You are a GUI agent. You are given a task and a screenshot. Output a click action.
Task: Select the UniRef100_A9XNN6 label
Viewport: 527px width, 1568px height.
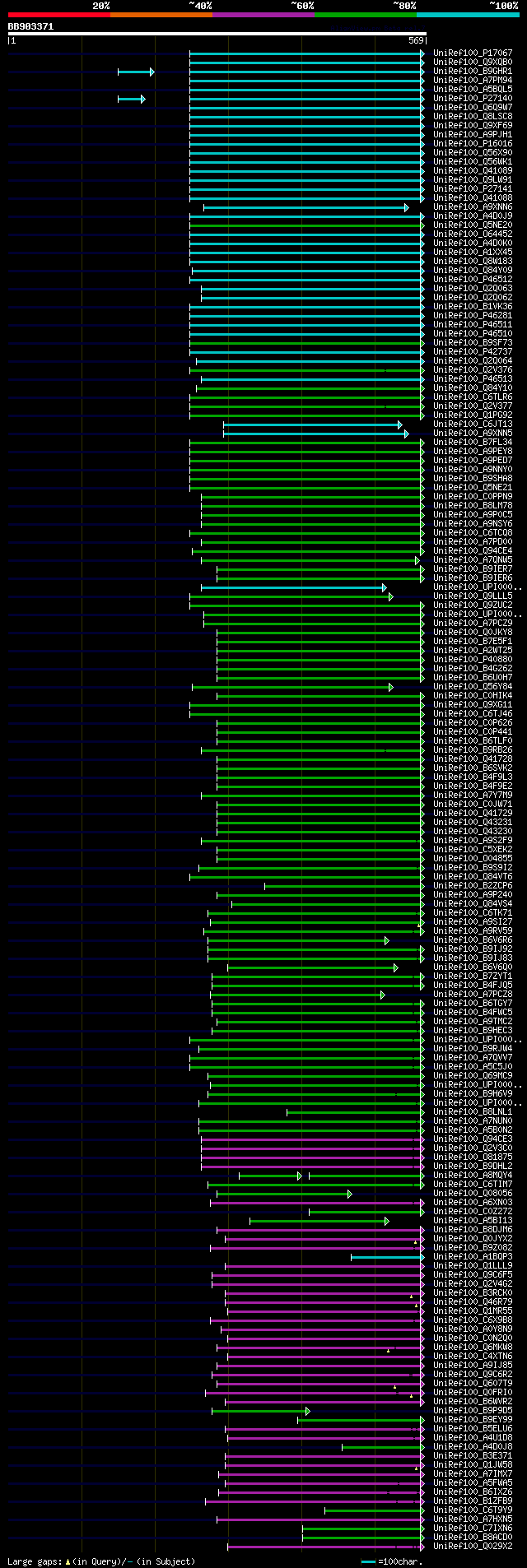click(473, 206)
